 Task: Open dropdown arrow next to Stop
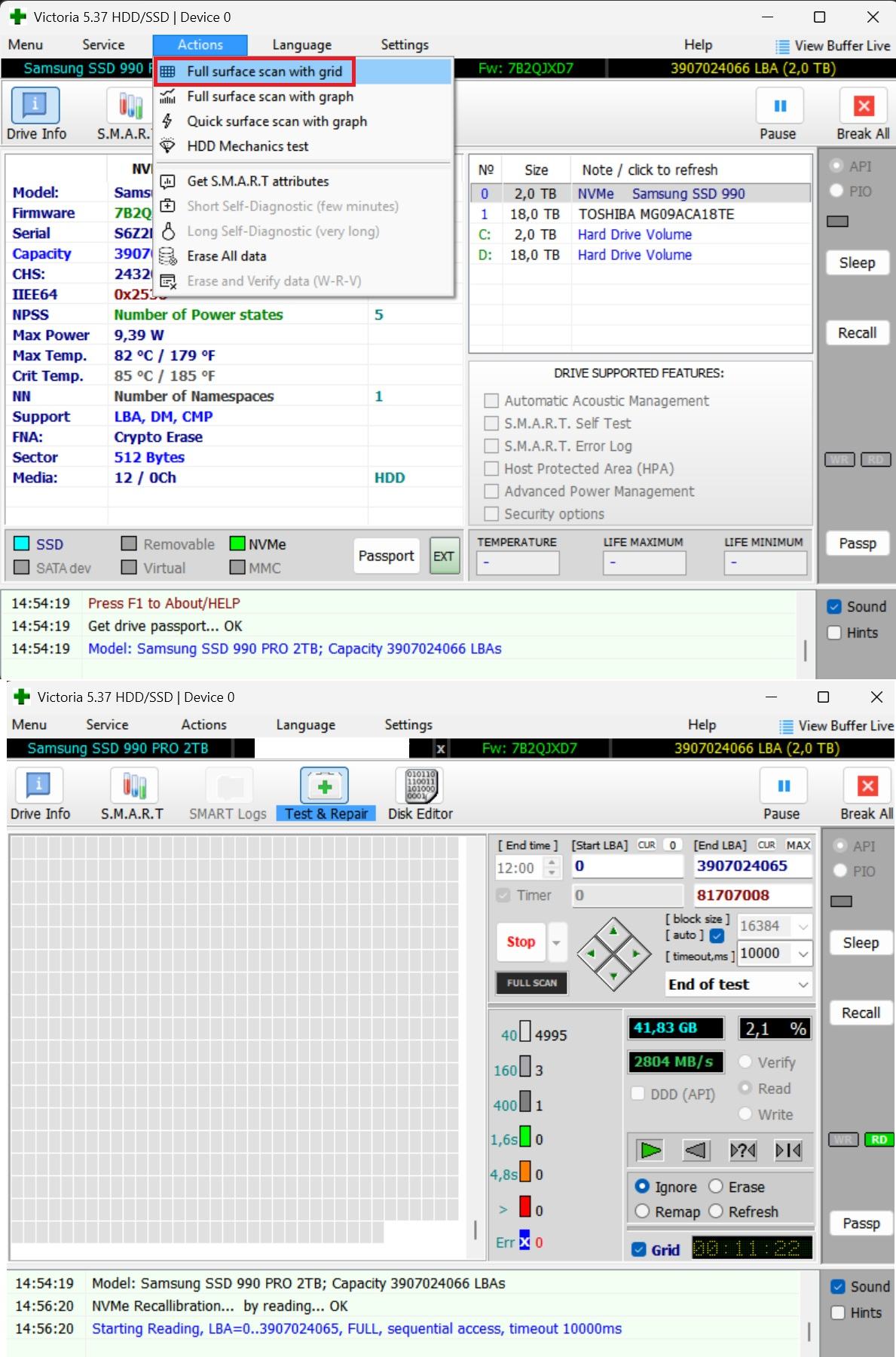(x=557, y=942)
